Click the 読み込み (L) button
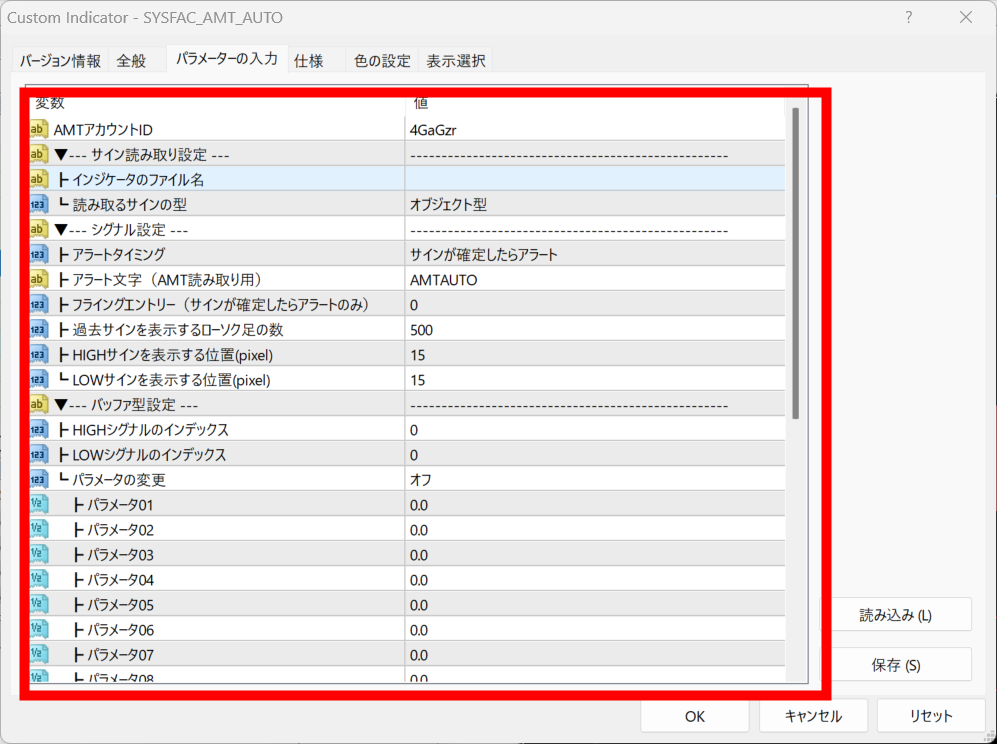Image resolution: width=997 pixels, height=744 pixels. pyautogui.click(x=895, y=615)
